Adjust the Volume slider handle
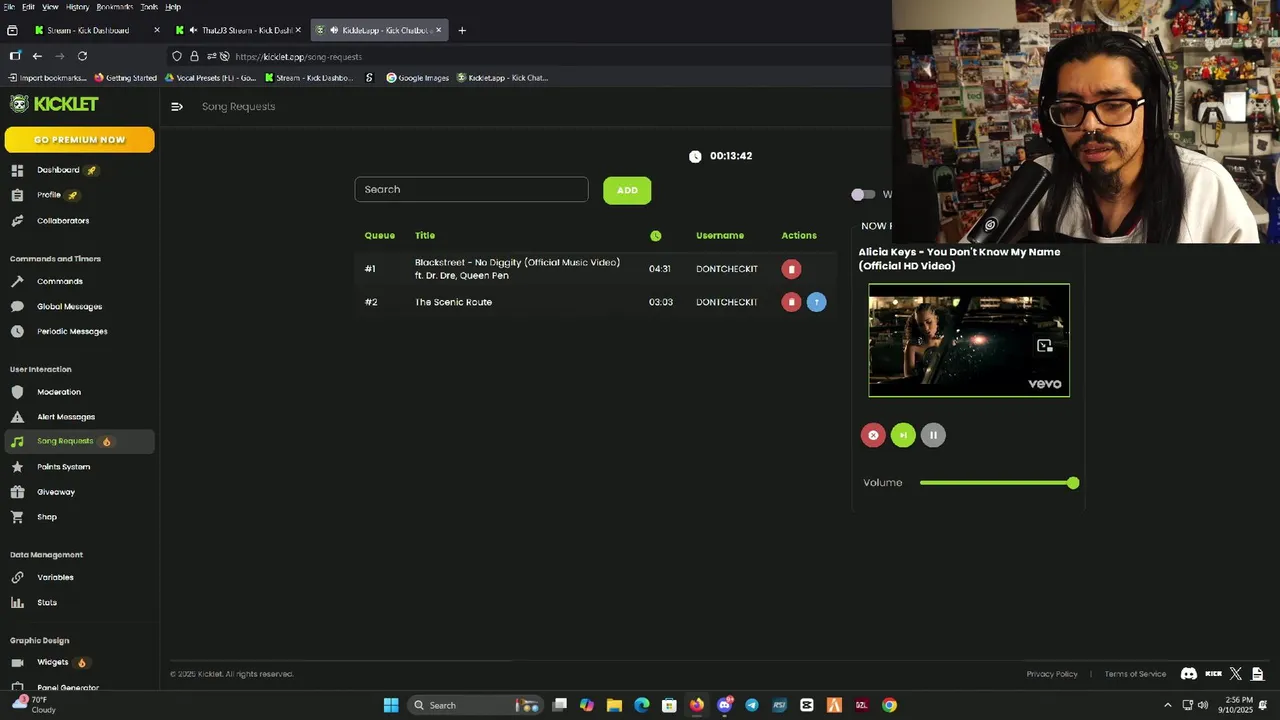 (1073, 483)
